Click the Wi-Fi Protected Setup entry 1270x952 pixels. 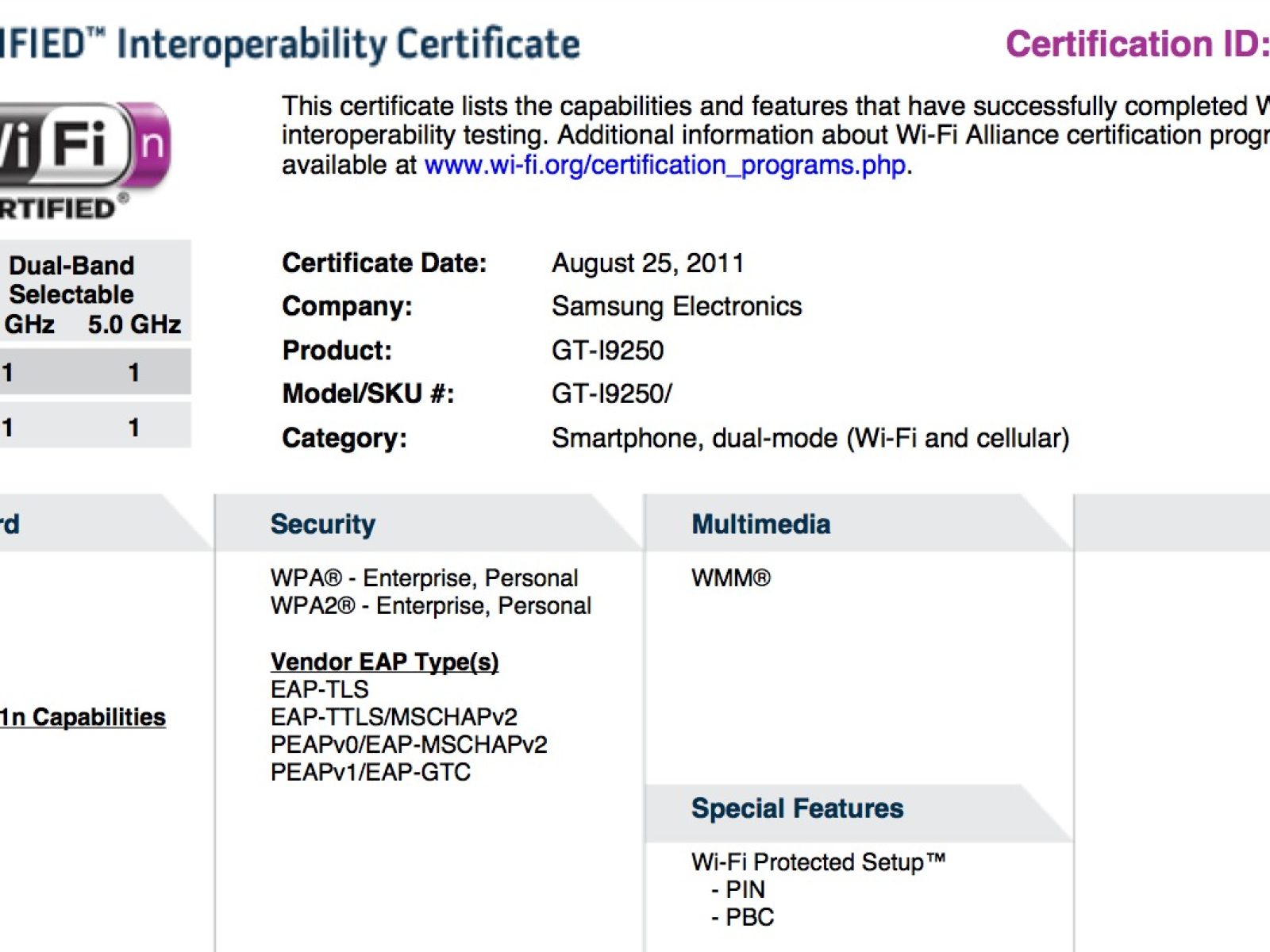(818, 862)
